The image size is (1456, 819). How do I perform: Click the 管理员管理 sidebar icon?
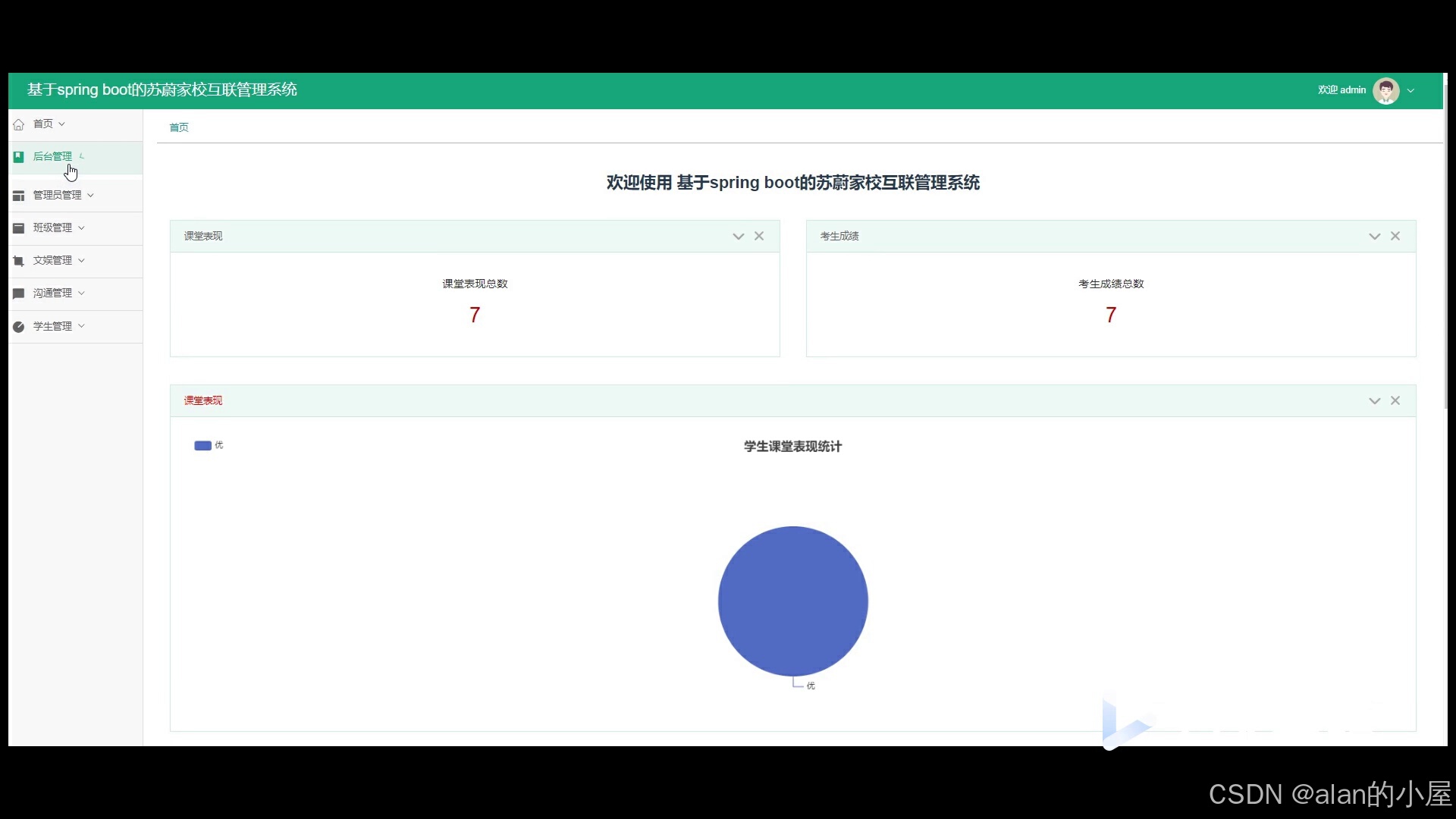(x=19, y=196)
